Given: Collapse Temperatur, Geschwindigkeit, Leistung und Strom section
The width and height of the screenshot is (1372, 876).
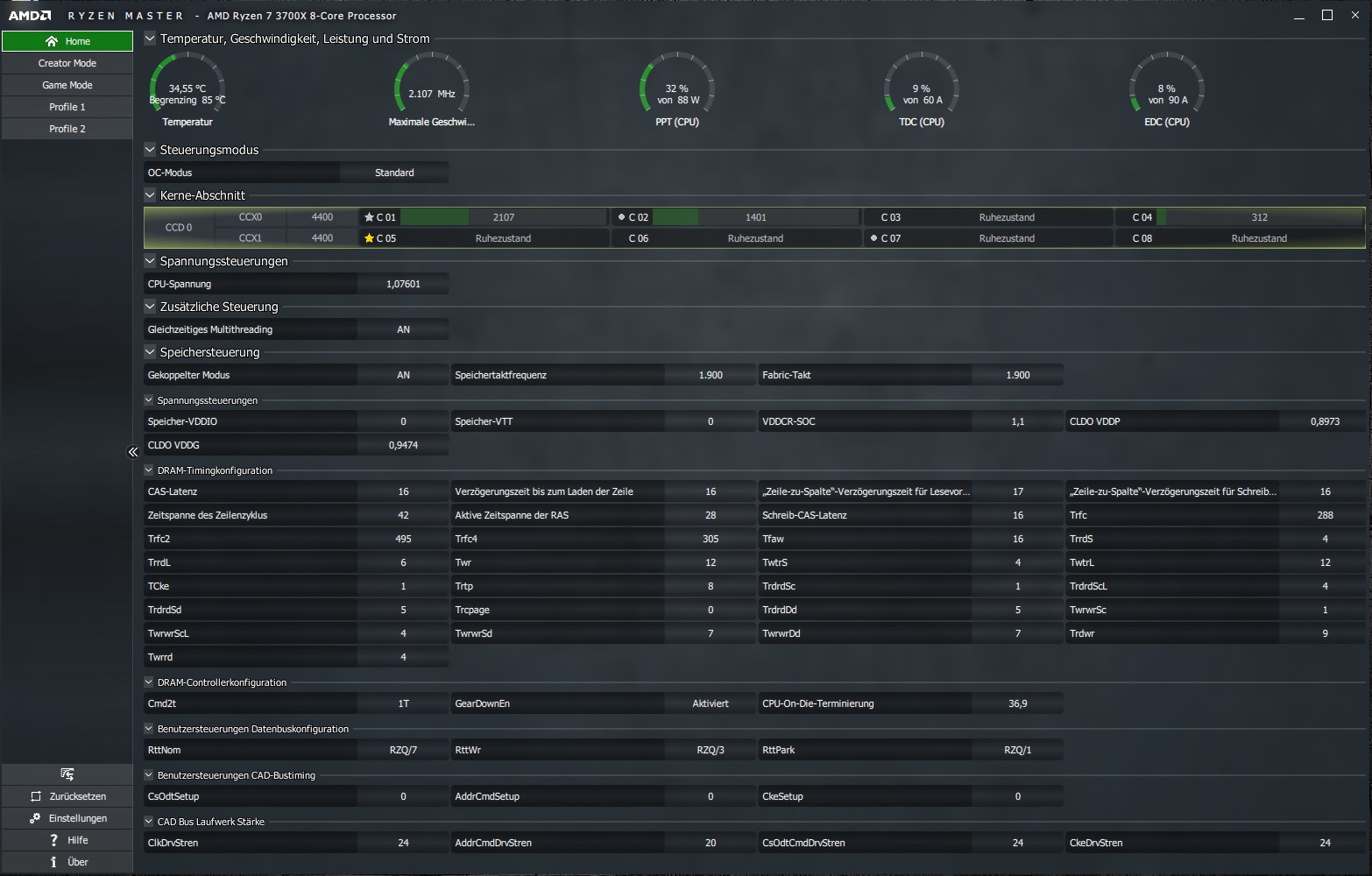Looking at the screenshot, I should (x=150, y=39).
